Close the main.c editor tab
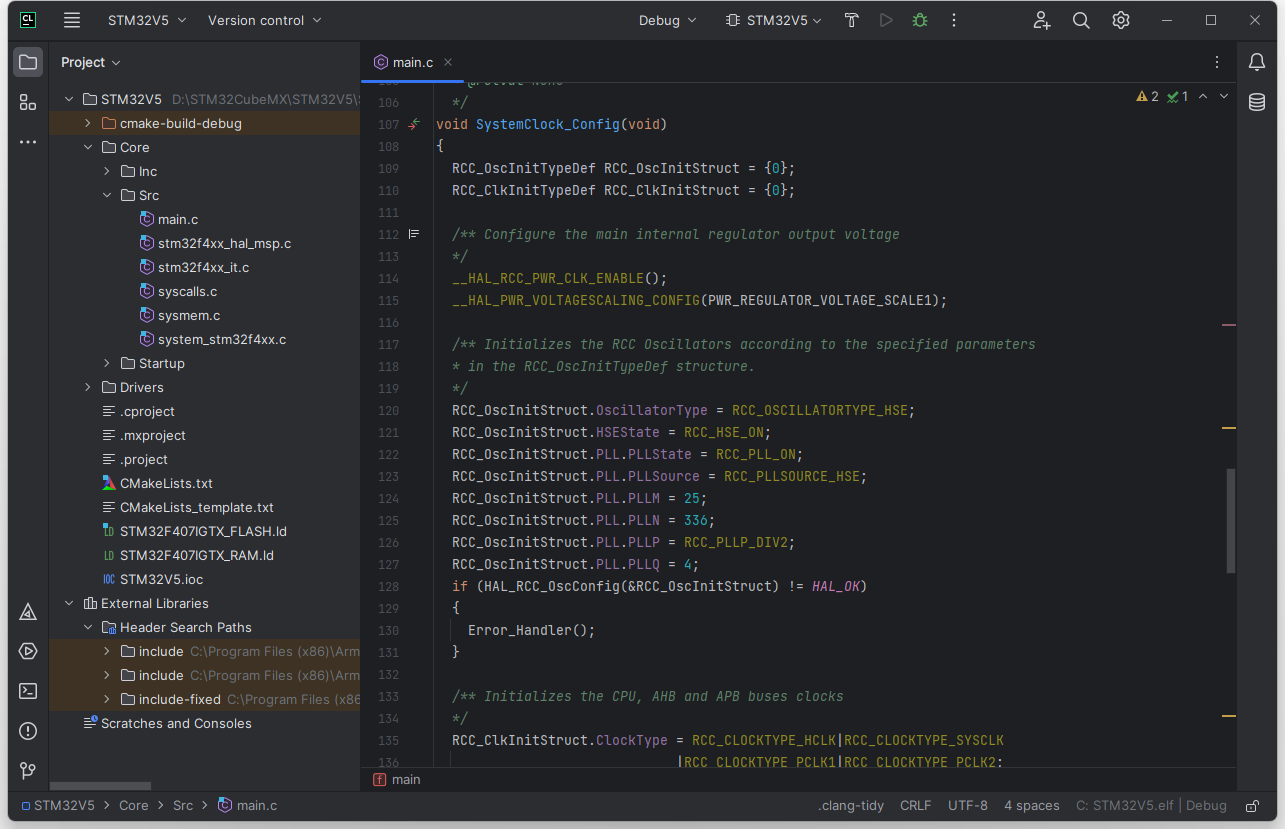This screenshot has height=829, width=1285. [x=448, y=62]
